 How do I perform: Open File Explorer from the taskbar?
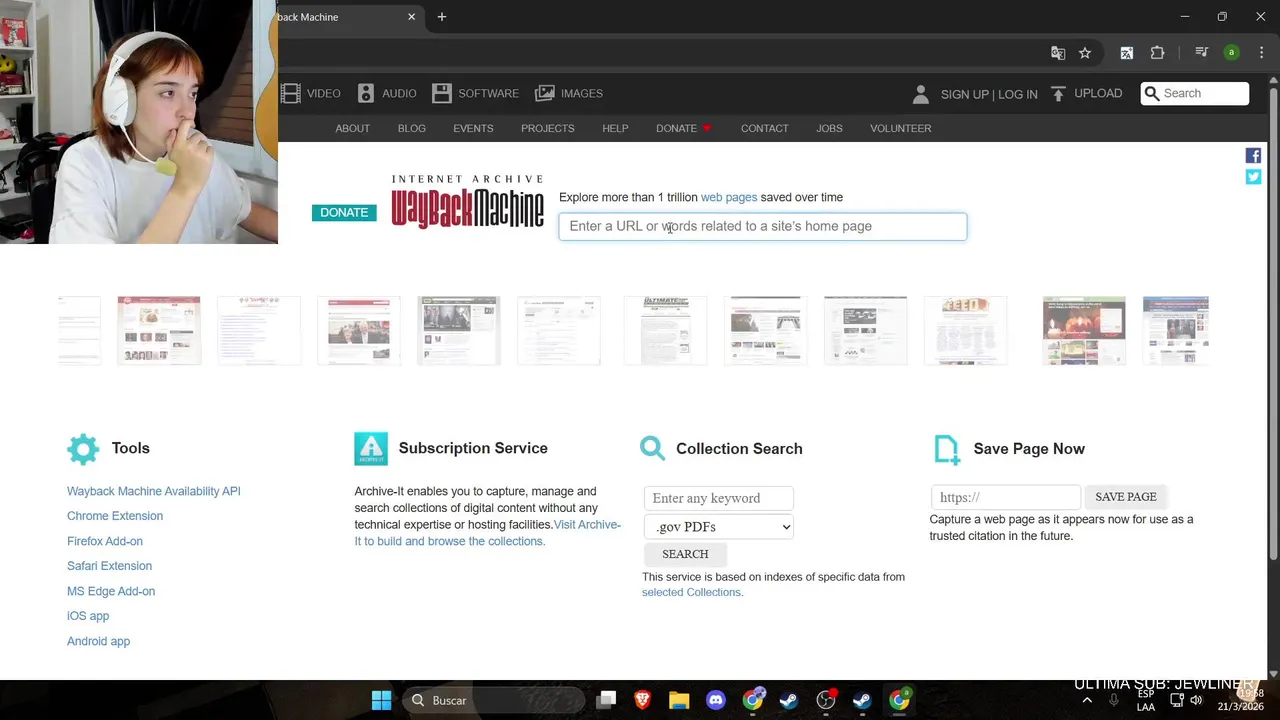pos(679,700)
